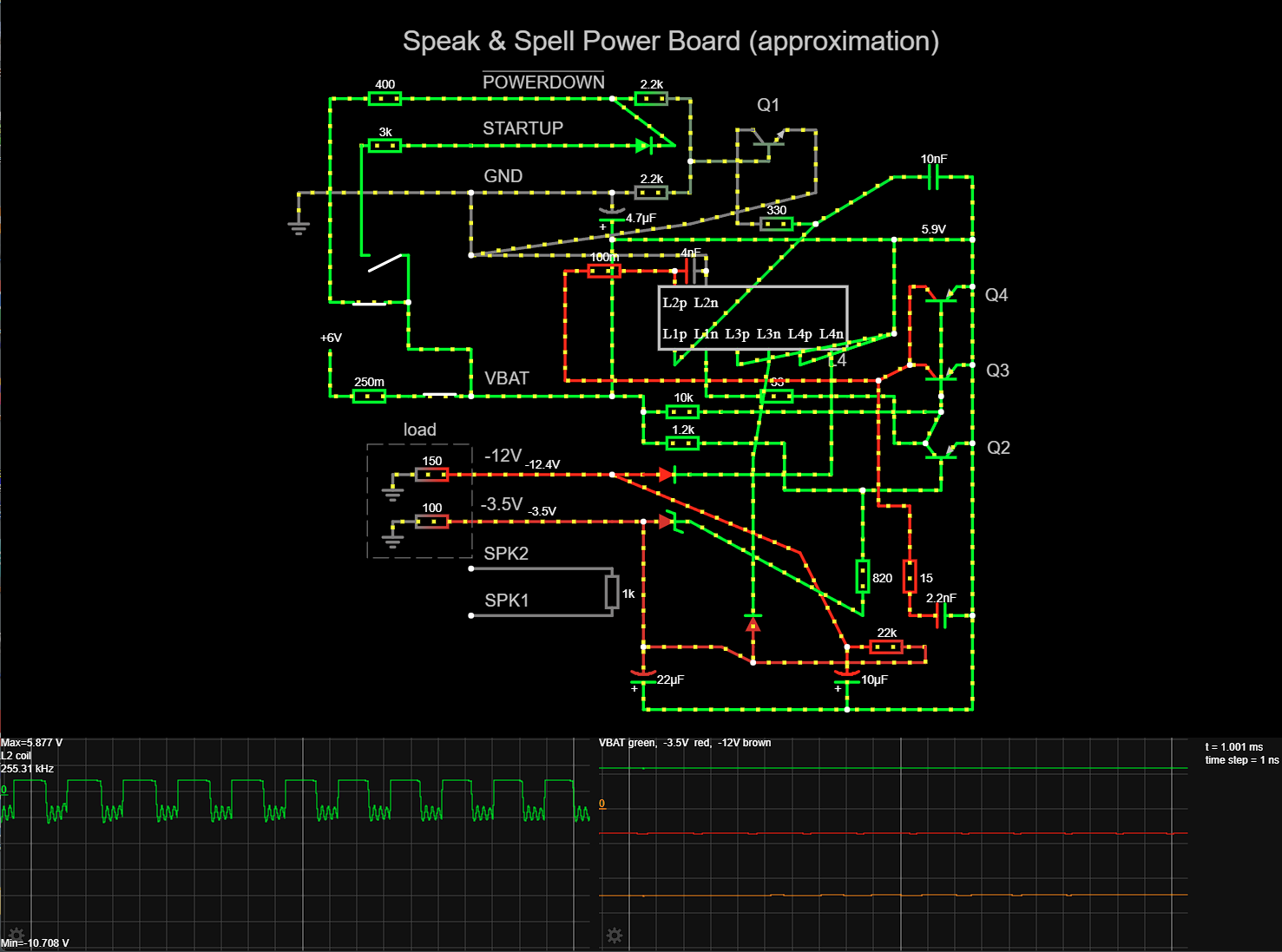Screen dimensions: 1282x952
Task: Click the VBAT label
Action: (506, 378)
